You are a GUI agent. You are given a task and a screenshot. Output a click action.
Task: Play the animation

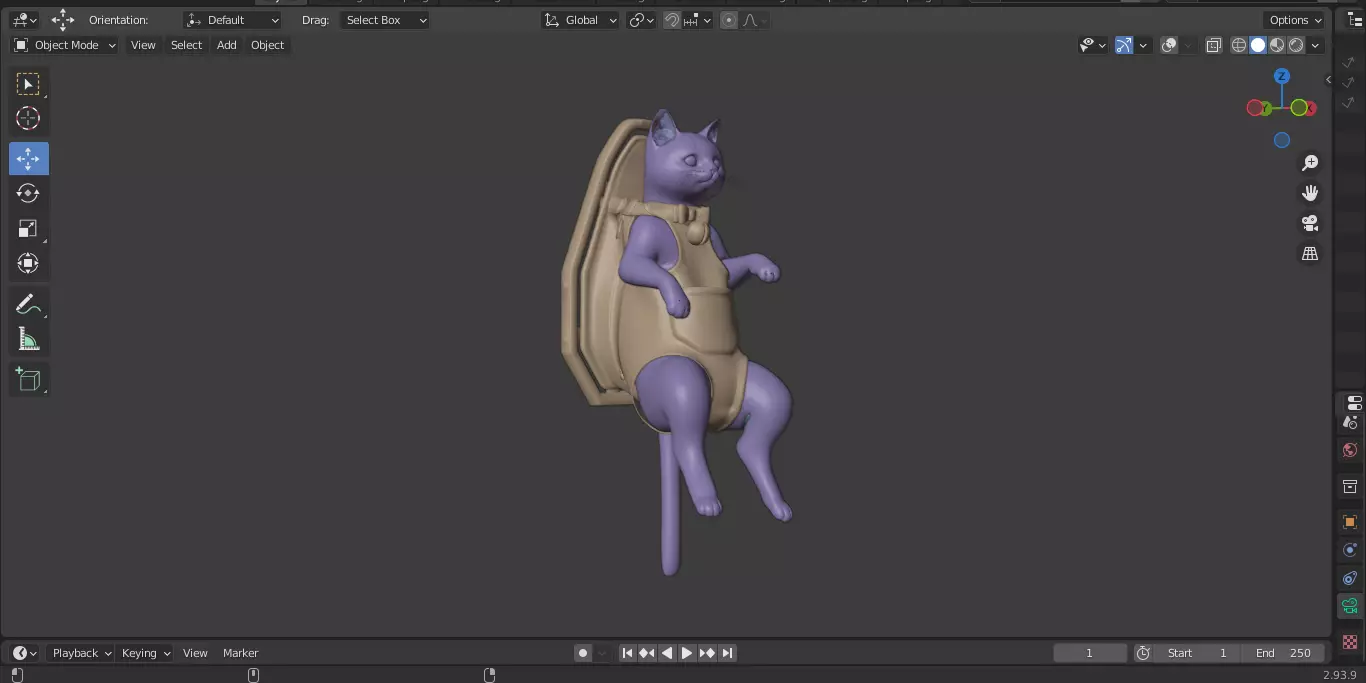[687, 653]
